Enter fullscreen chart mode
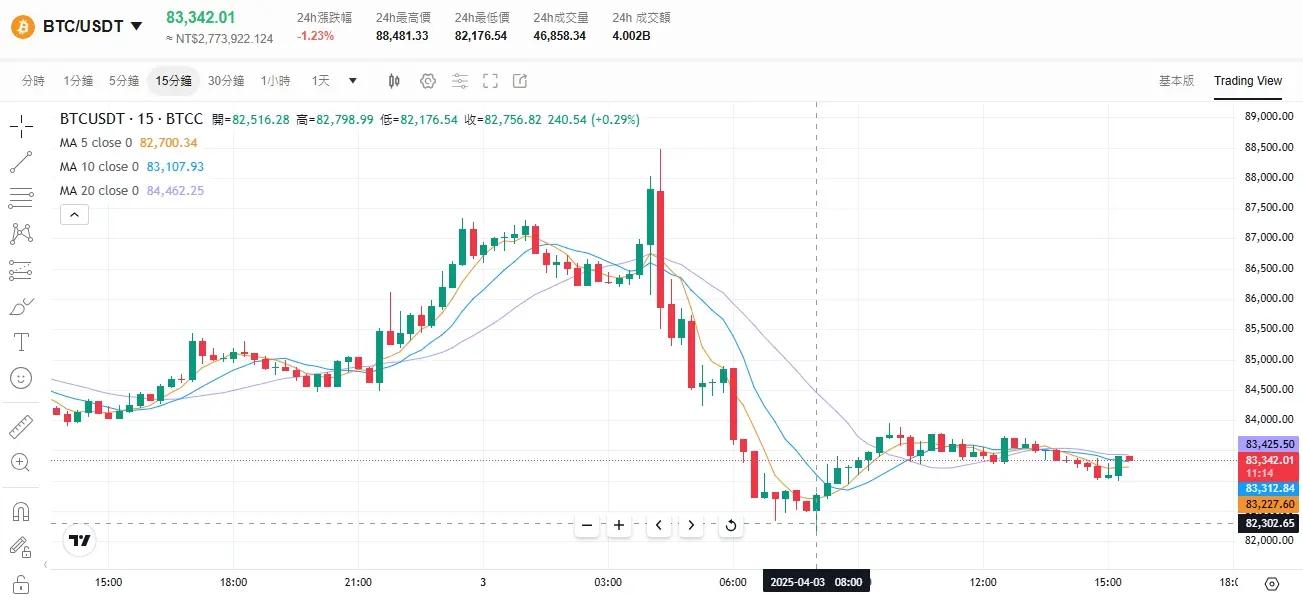 pos(490,81)
